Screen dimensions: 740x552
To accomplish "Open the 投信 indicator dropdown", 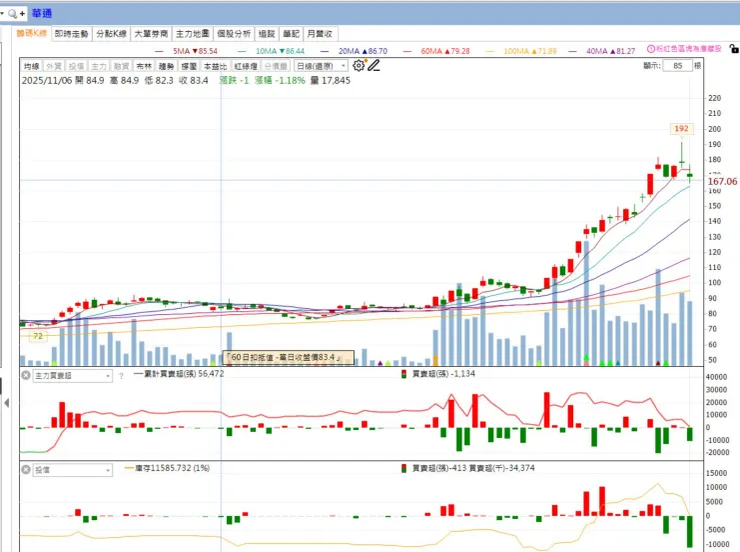I will click(72, 470).
